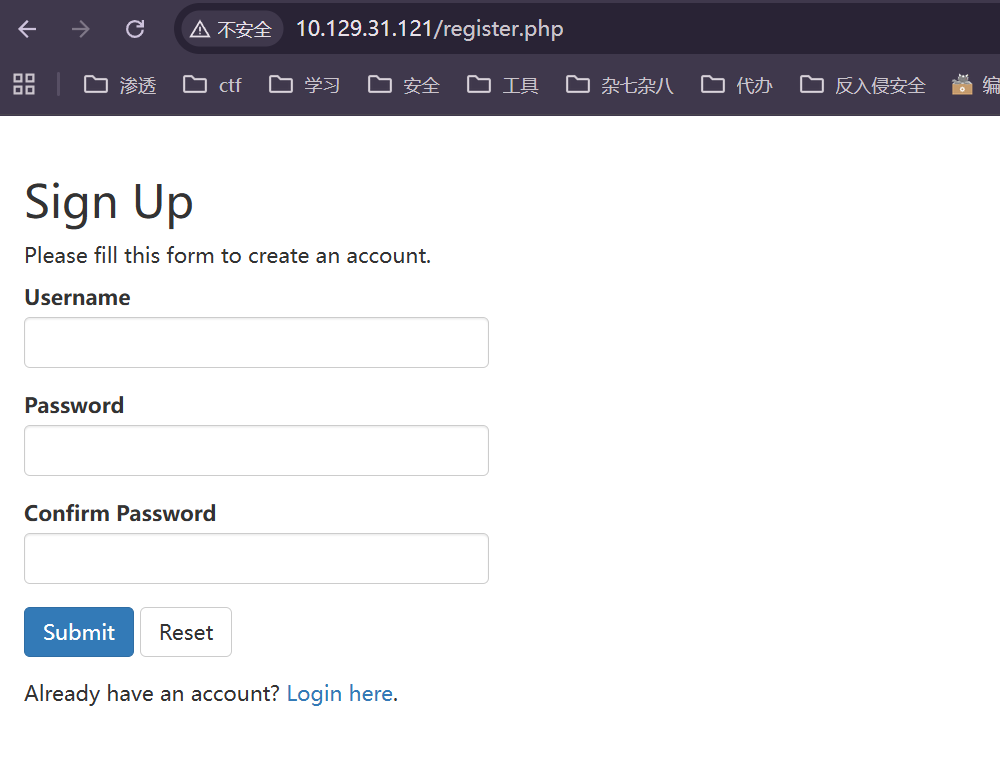
Task: Open the ctf bookmark folder
Action: 213,85
